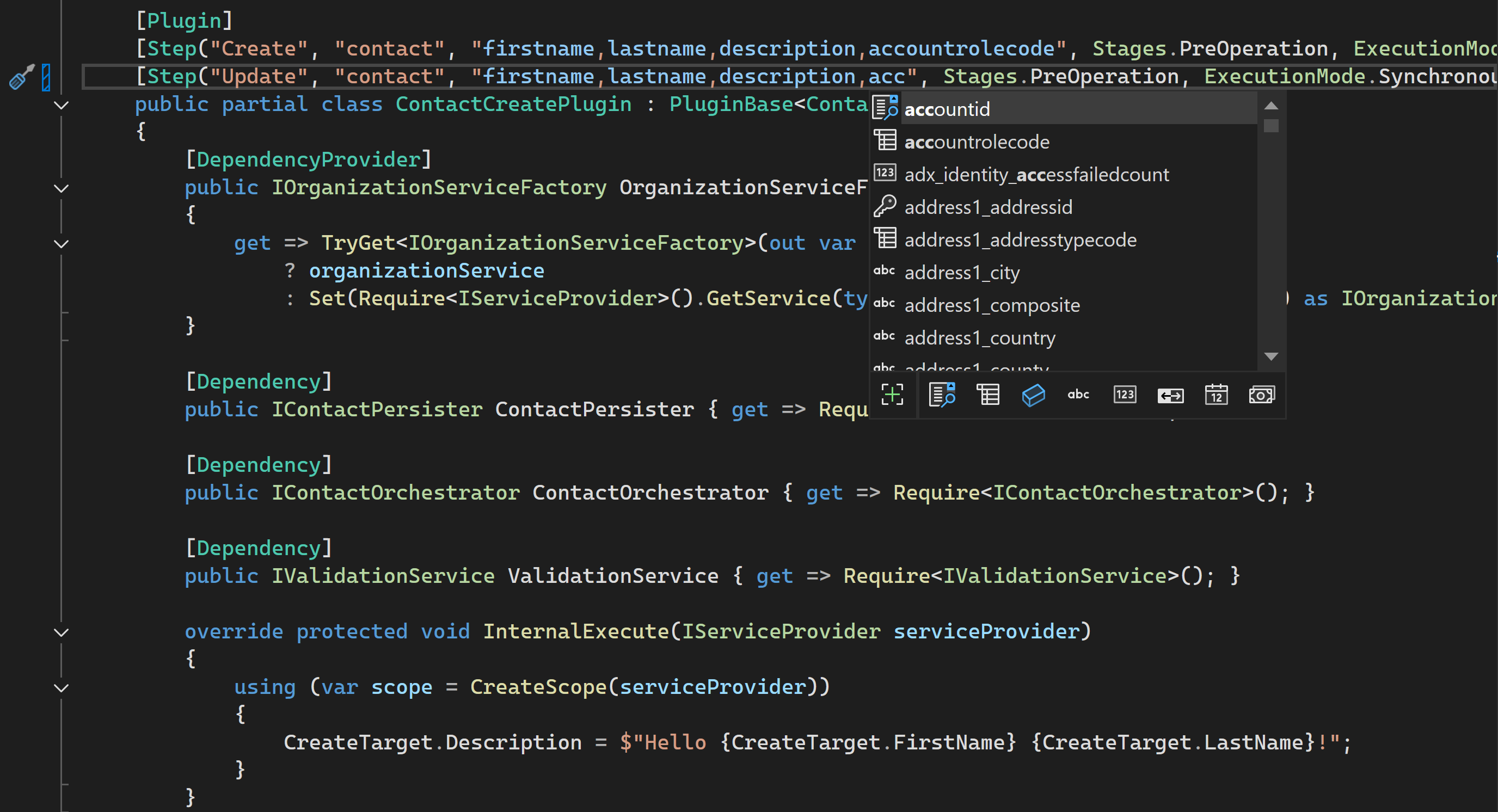Click the lookup icon beside accountid
The height and width of the screenshot is (812, 1498).
[x=885, y=108]
